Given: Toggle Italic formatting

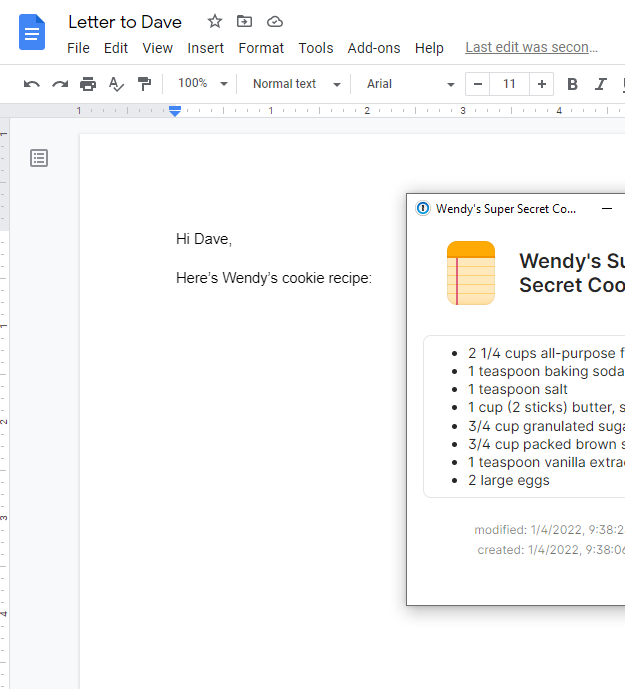Looking at the screenshot, I should (601, 84).
